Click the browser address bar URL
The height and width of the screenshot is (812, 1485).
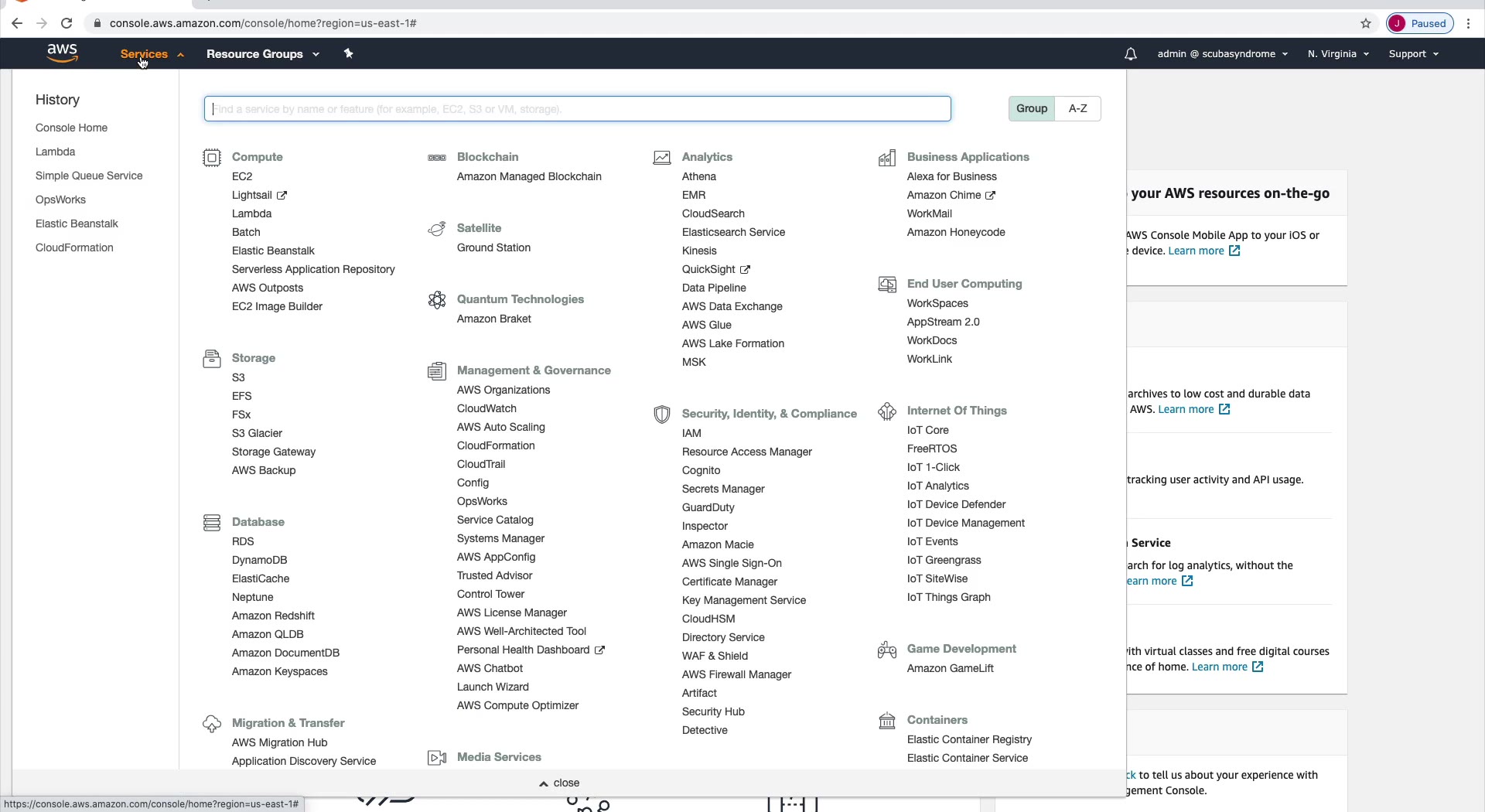pos(263,23)
